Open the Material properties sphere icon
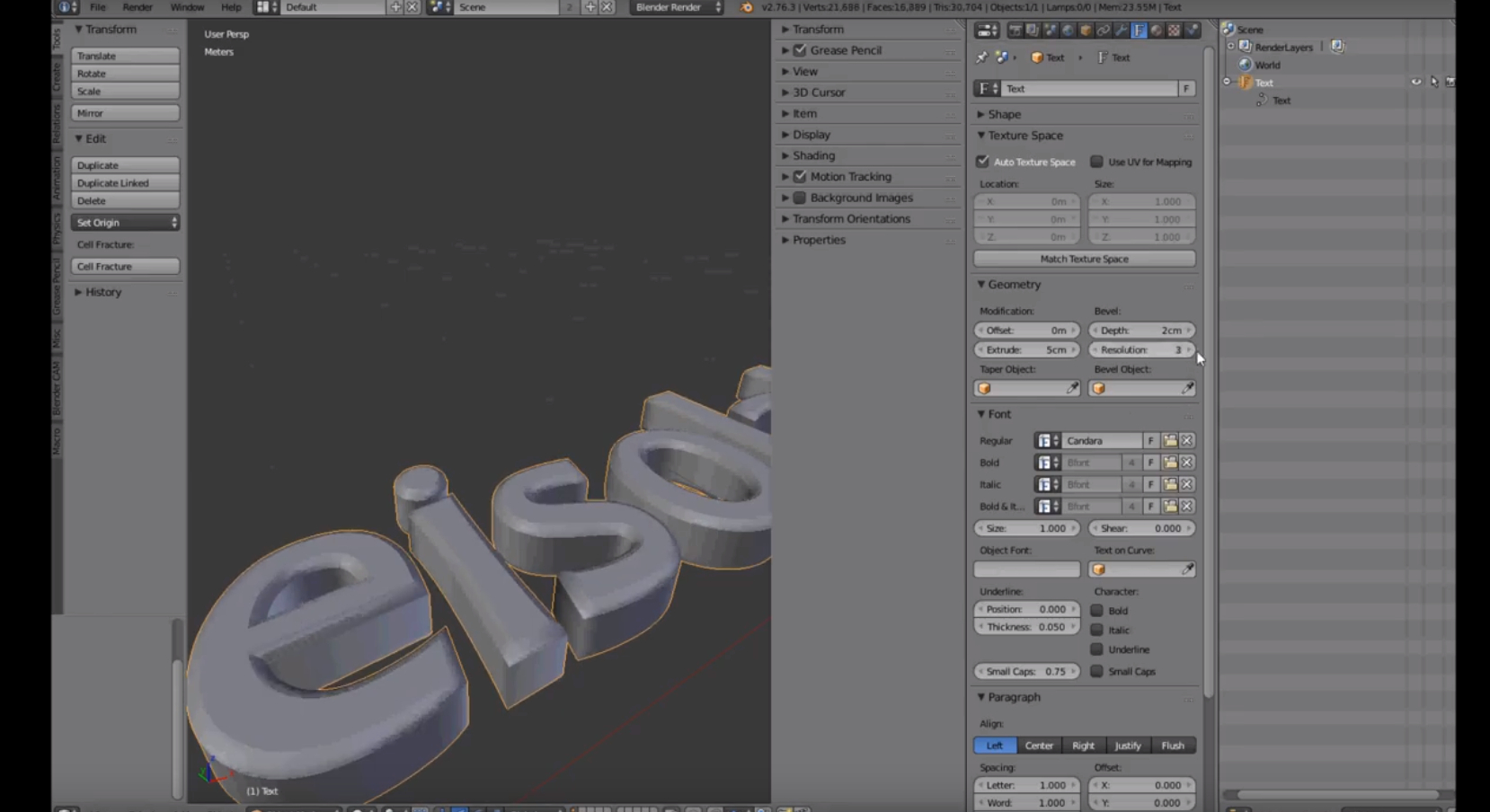This screenshot has height=812, width=1490. pyautogui.click(x=1156, y=31)
